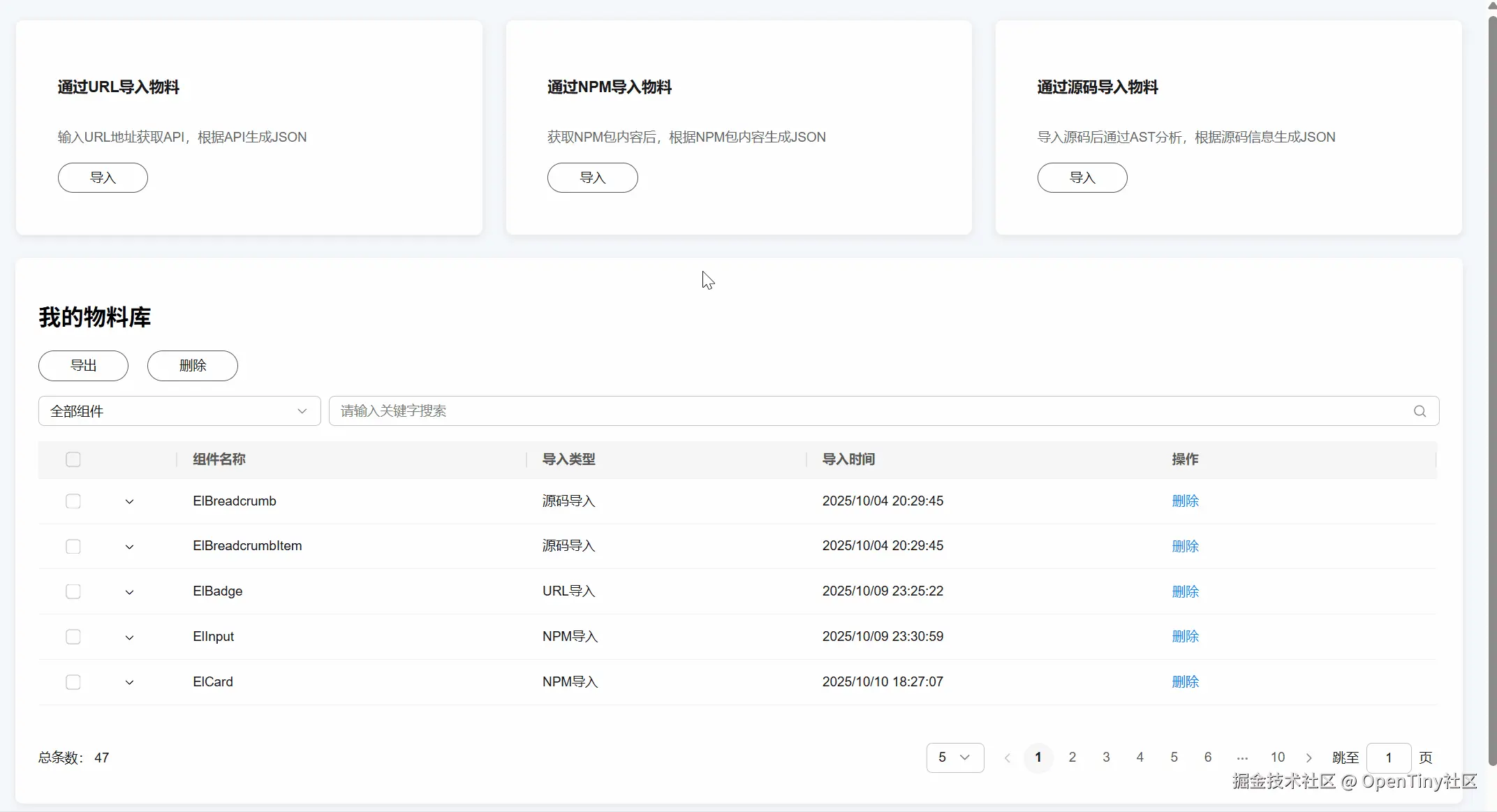Viewport: 1497px width, 812px height.
Task: Click the search magnifier icon
Action: [x=1419, y=411]
